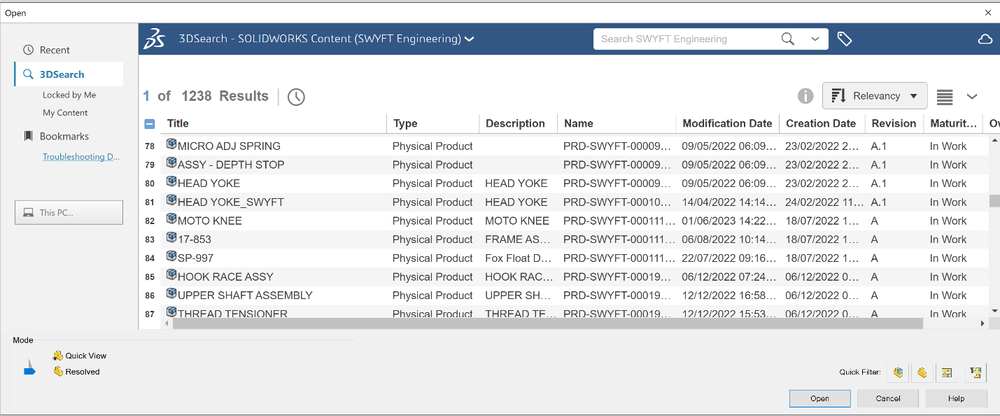1000x416 pixels.
Task: Click the Open button
Action: click(x=820, y=398)
